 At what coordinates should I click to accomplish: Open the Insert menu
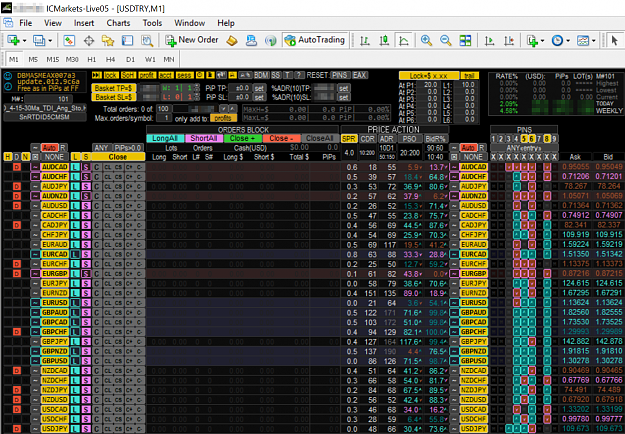point(84,23)
